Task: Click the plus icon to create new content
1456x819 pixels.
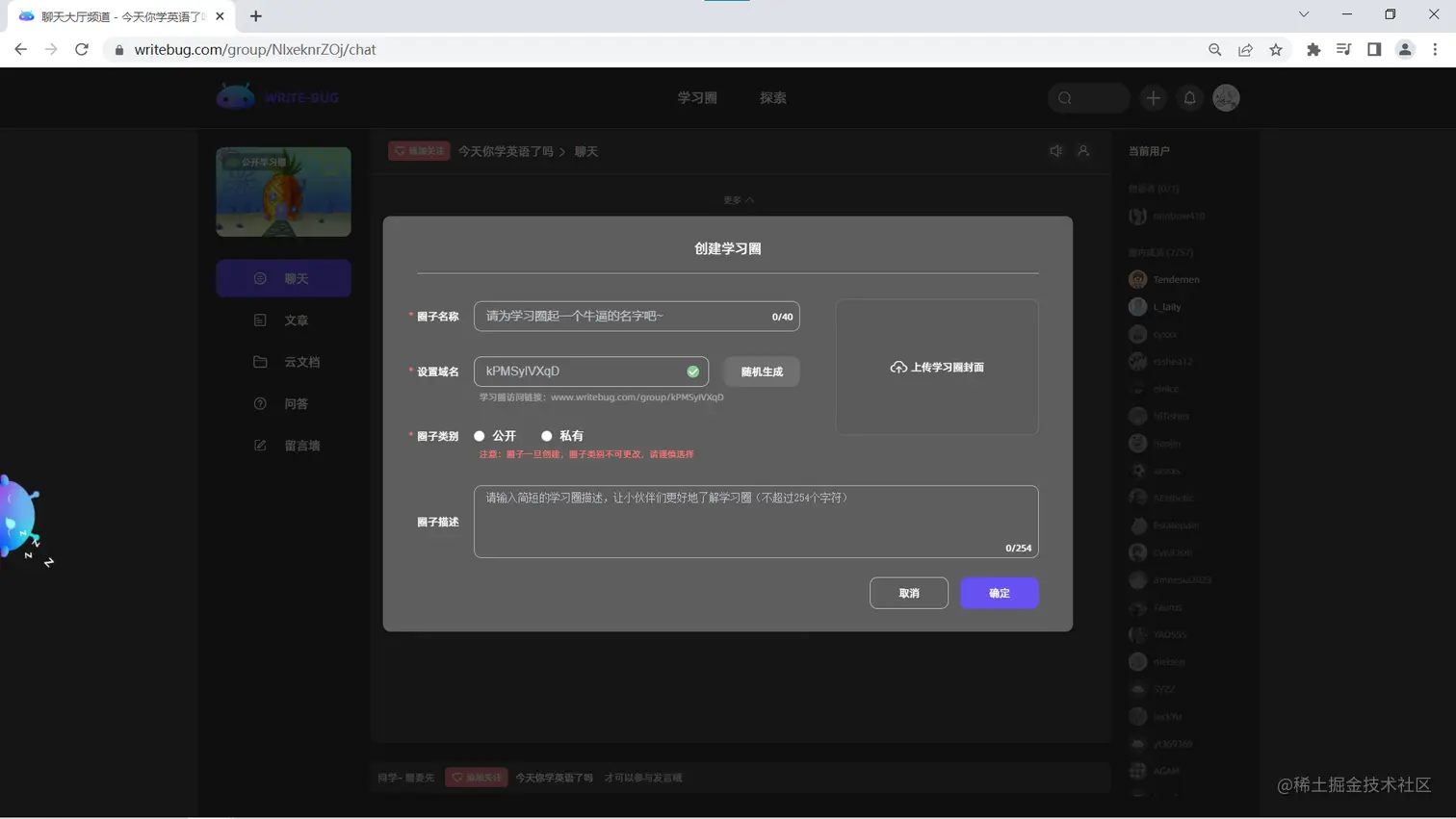Action: (1154, 97)
